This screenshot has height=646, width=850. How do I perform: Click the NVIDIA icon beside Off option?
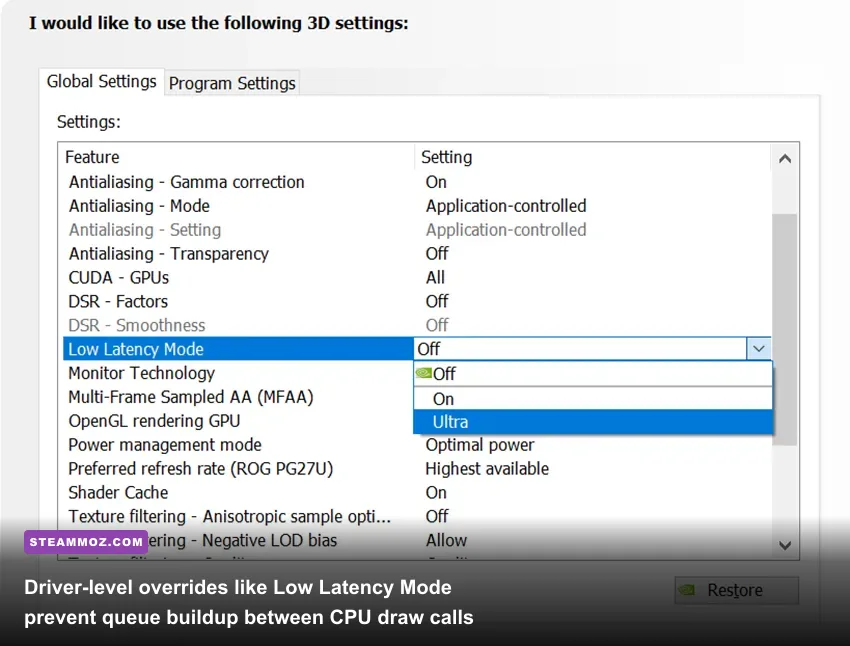[423, 373]
